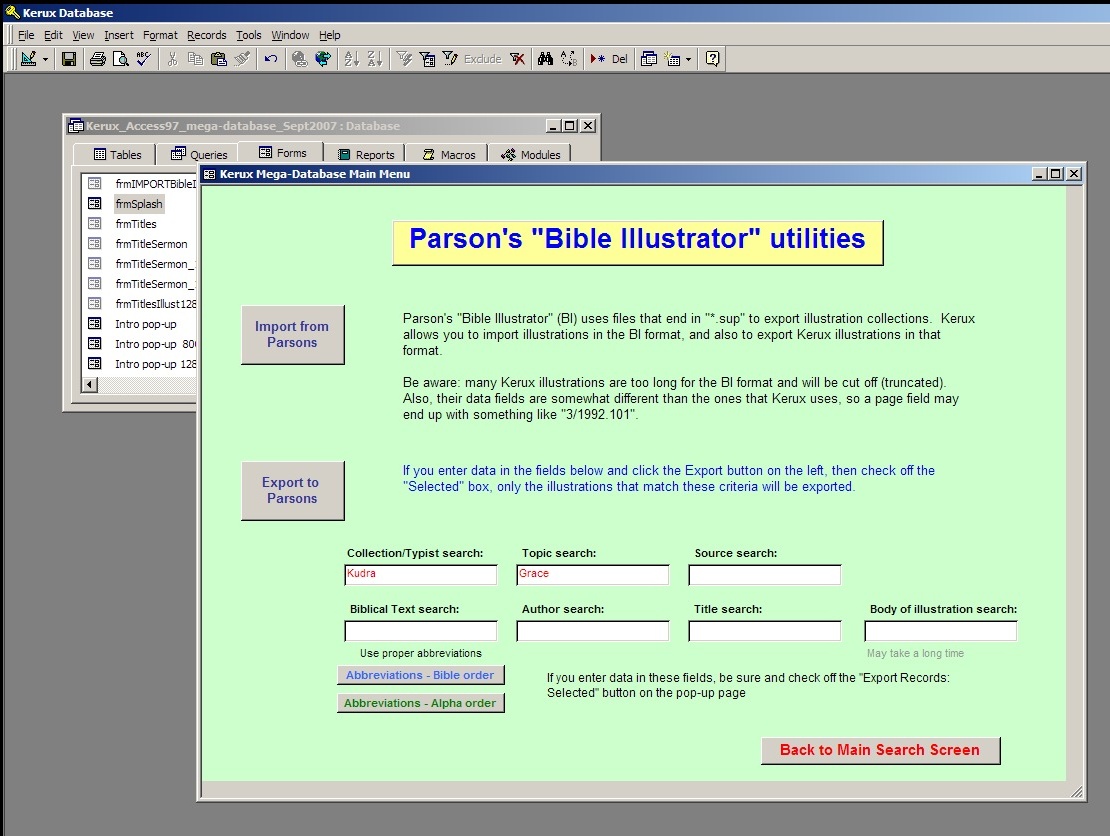Switch to Modules tab in Database window
Screen dimensions: 1110x836
click(x=530, y=154)
